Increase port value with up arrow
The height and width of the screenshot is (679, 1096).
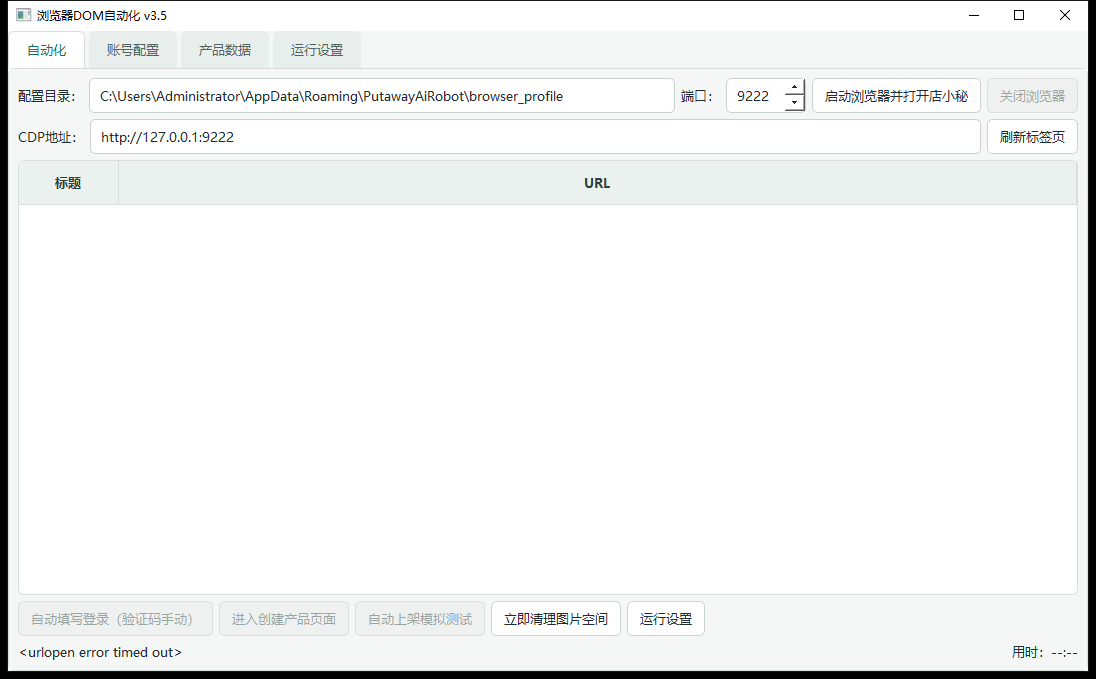(795, 87)
